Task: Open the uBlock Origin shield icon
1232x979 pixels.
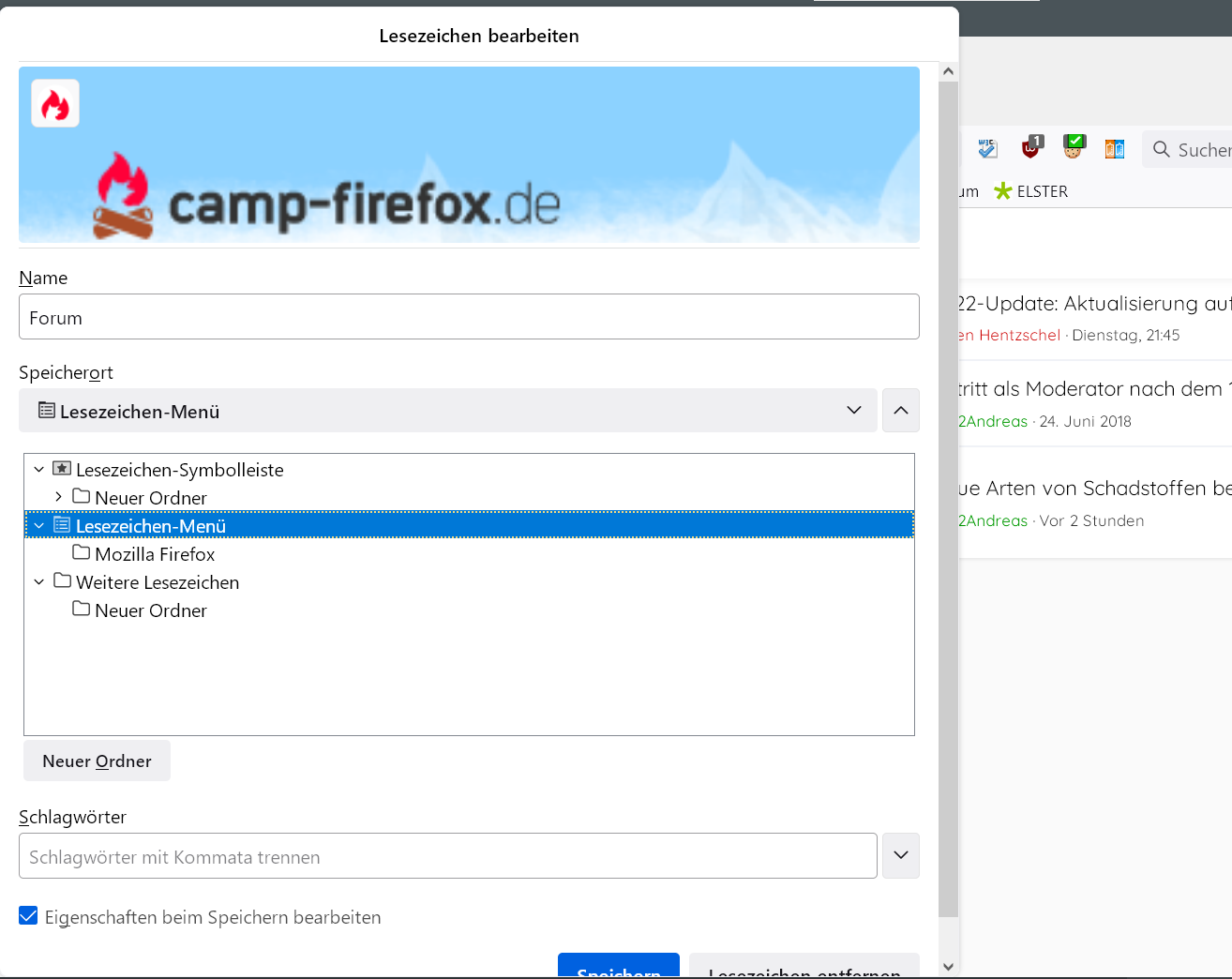Action: [1031, 147]
